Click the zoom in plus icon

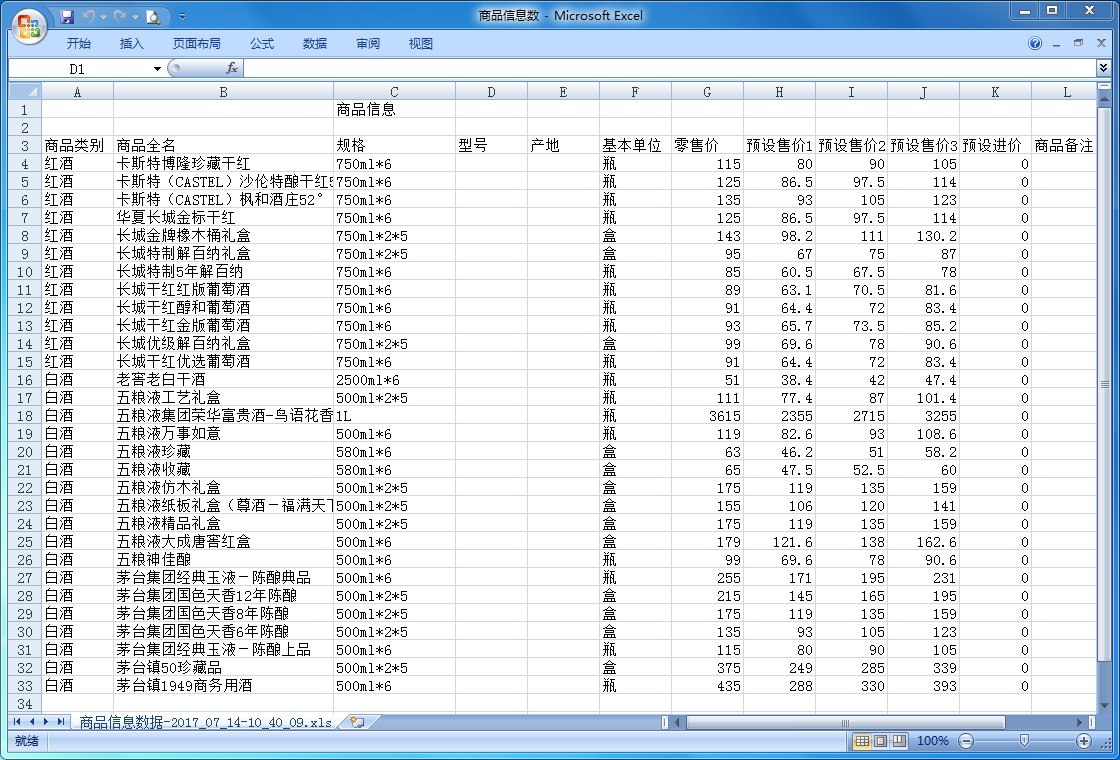(x=1084, y=741)
